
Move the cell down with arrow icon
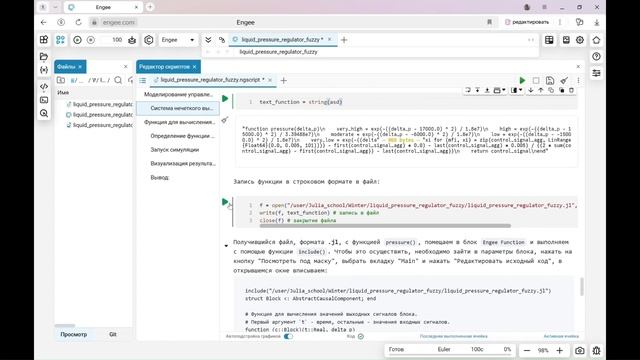pos(531,90)
